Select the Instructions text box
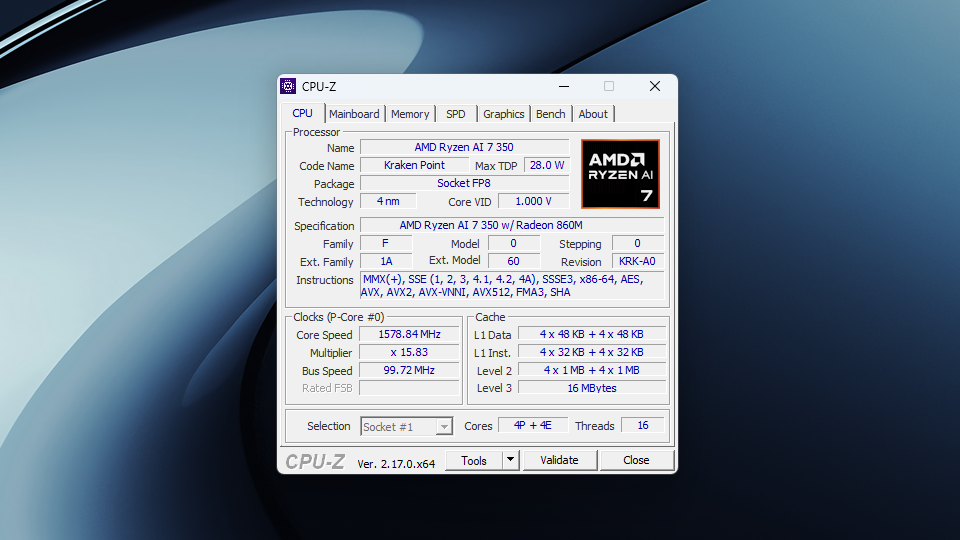Viewport: 960px width, 540px height. [x=512, y=286]
